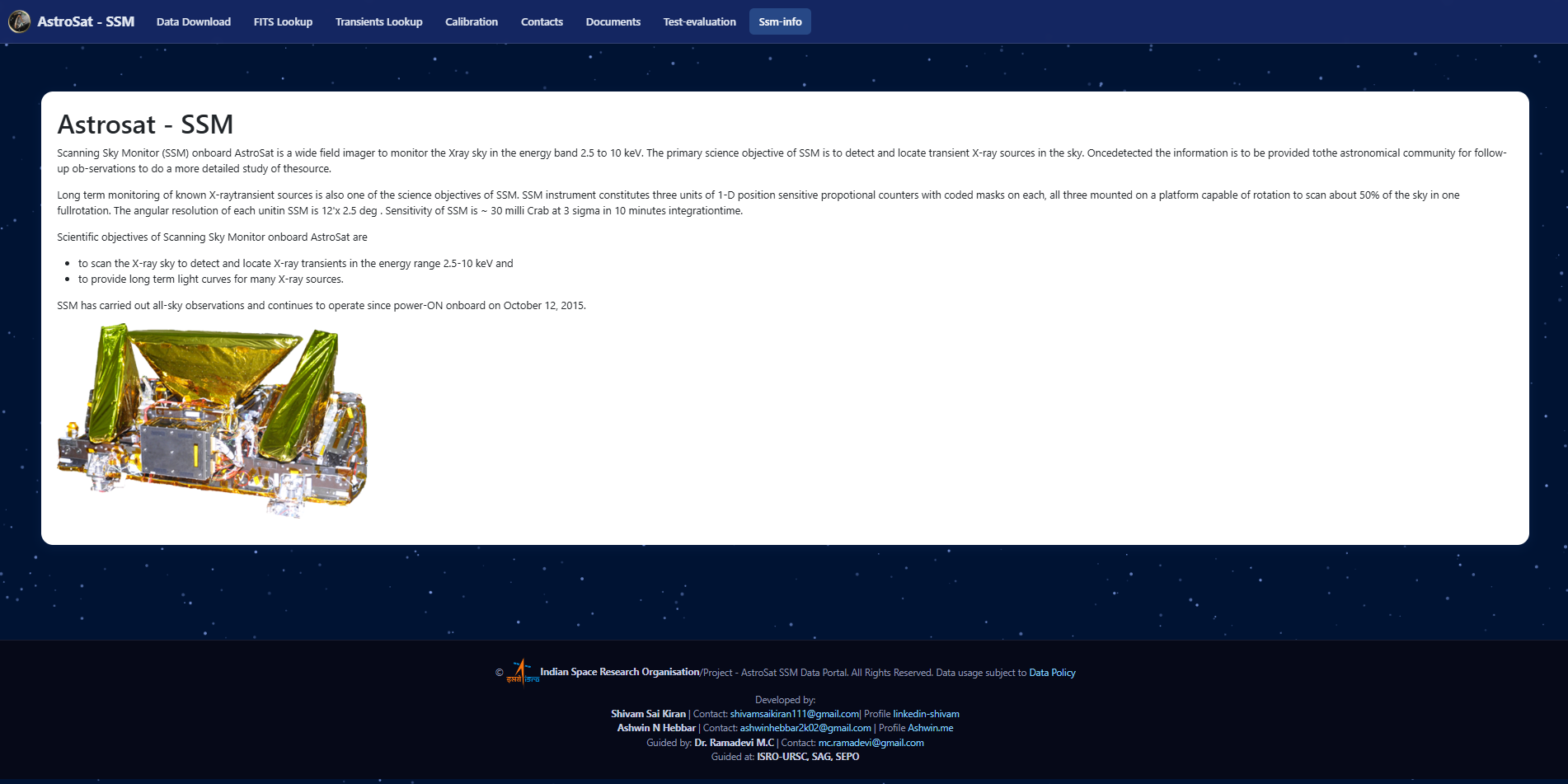1568x784 pixels.
Task: Select the active Ssm-info tab
Action: point(780,21)
